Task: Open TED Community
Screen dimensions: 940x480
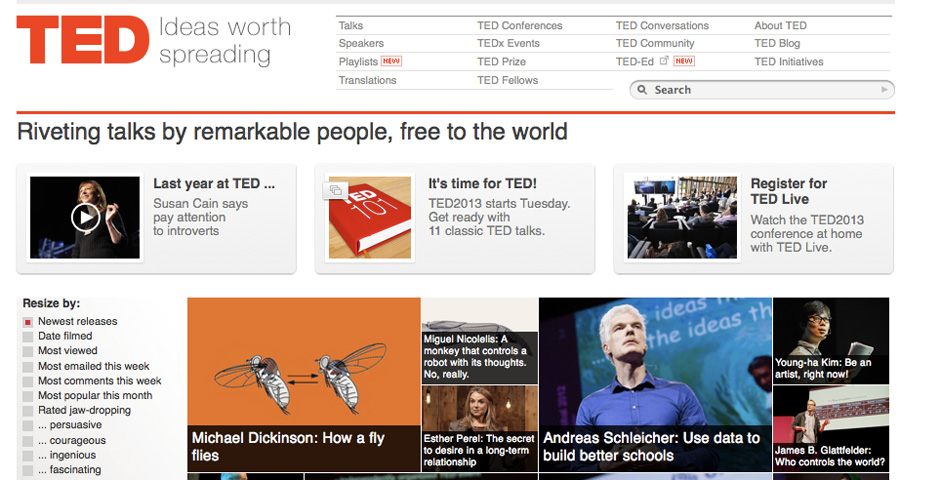Action: point(655,43)
